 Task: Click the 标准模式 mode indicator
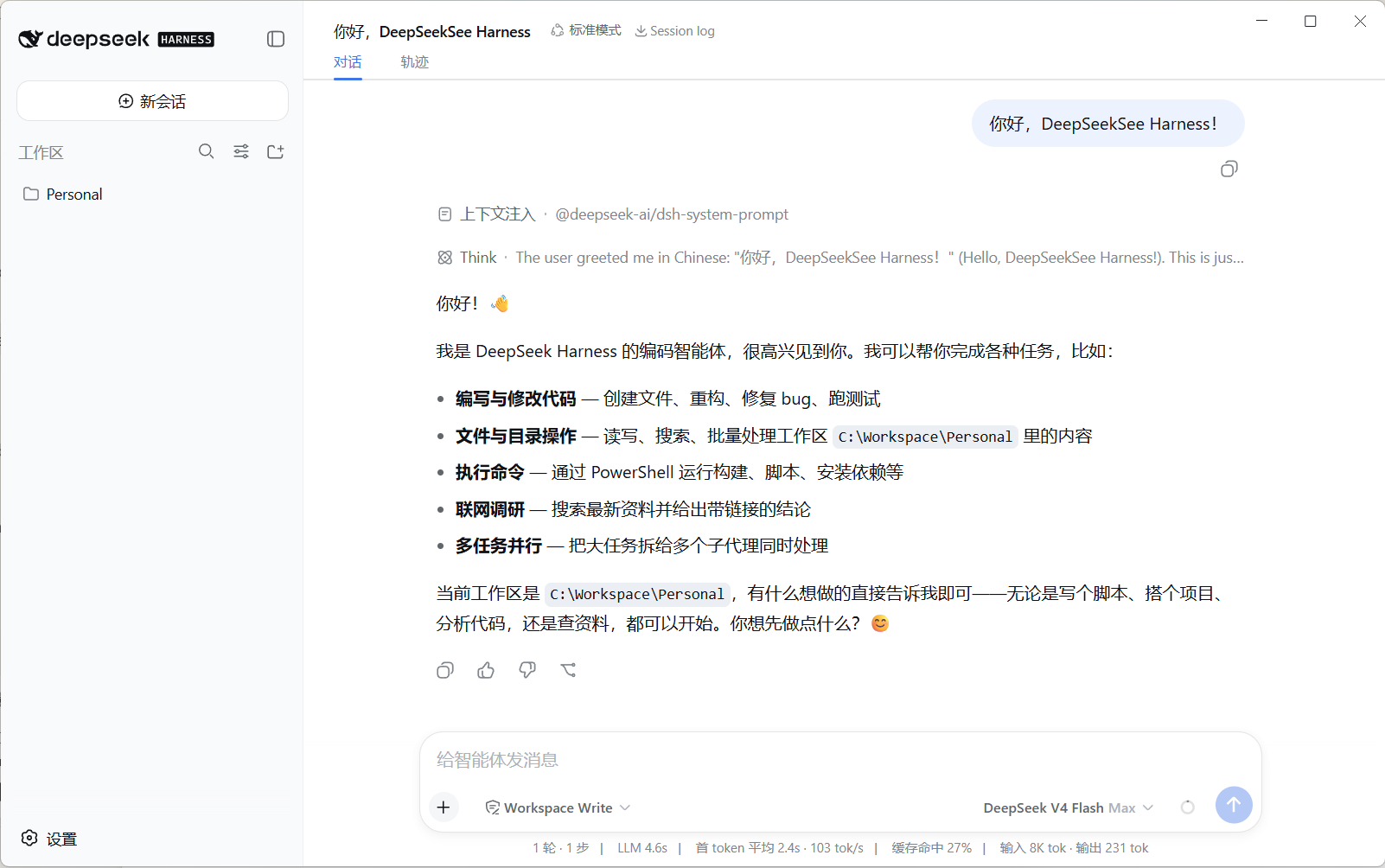click(586, 30)
